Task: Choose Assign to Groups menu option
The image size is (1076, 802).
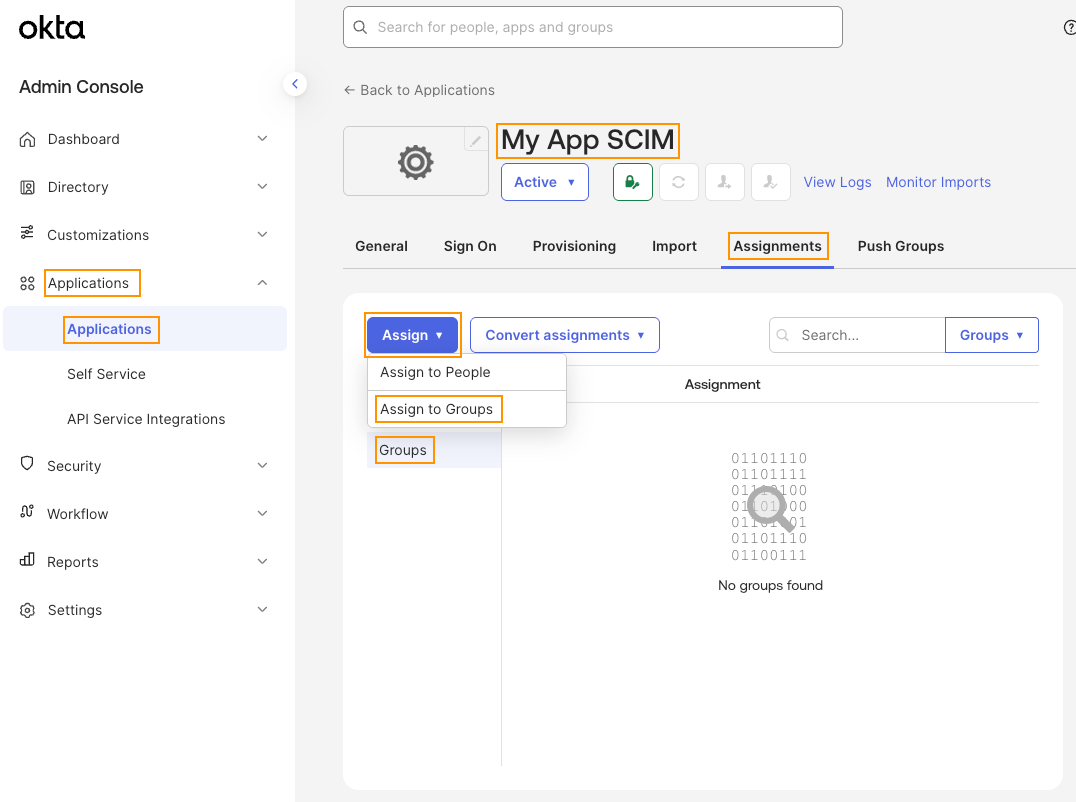Action: pyautogui.click(x=467, y=409)
